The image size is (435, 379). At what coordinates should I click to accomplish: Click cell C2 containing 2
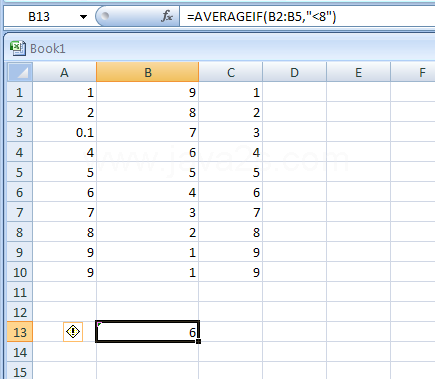coord(231,112)
